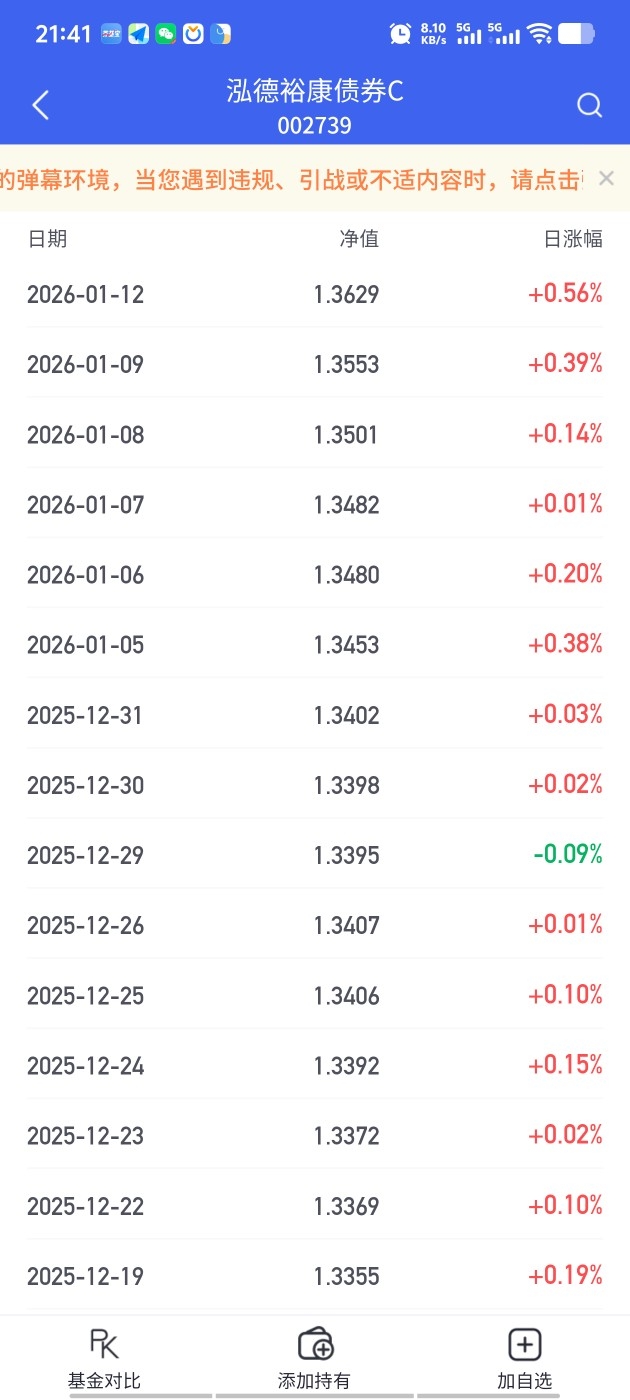Tap the alarm clock status icon
Viewport: 630px width, 1400px height.
point(400,34)
